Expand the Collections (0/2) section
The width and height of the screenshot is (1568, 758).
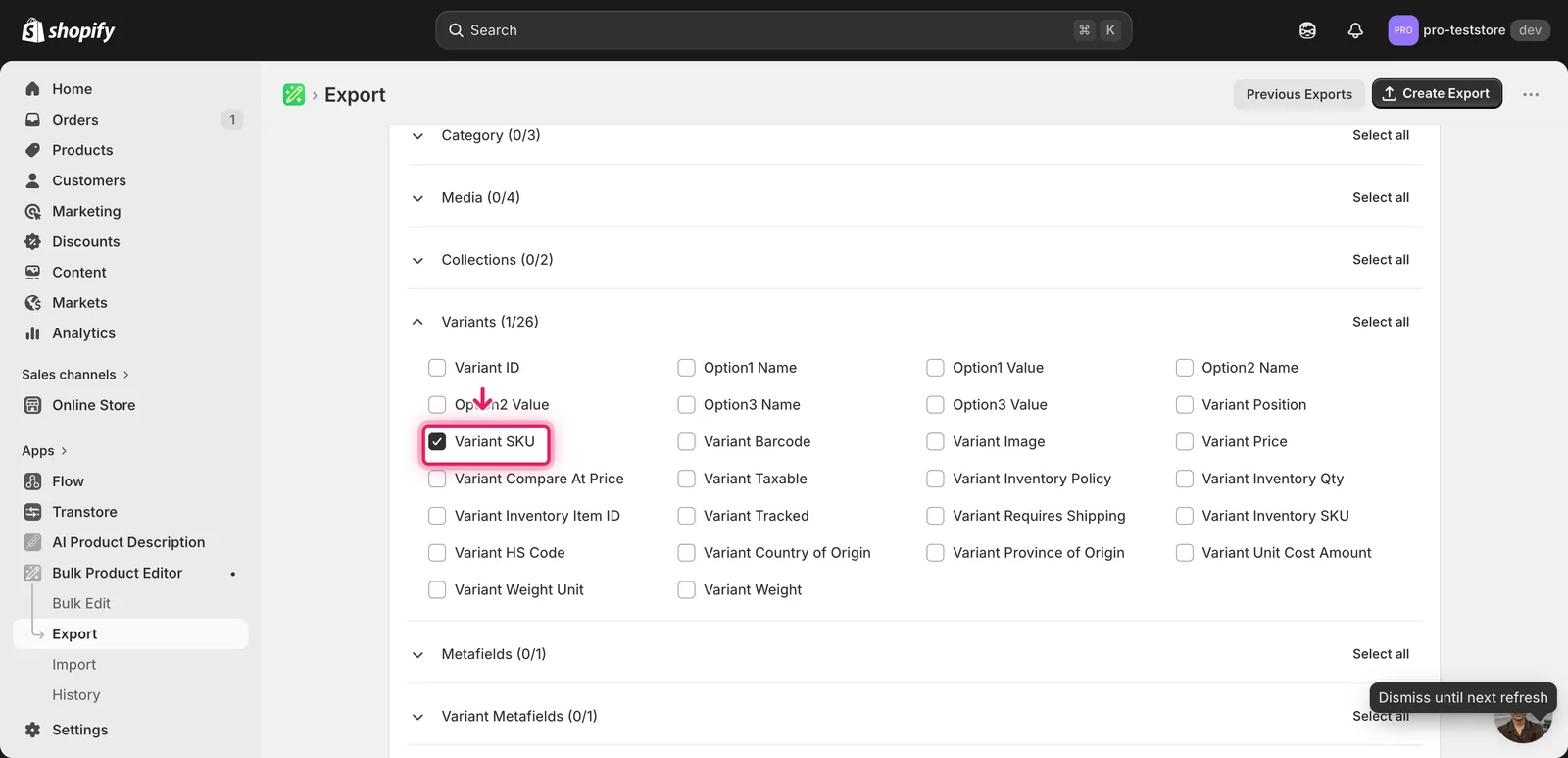click(417, 260)
